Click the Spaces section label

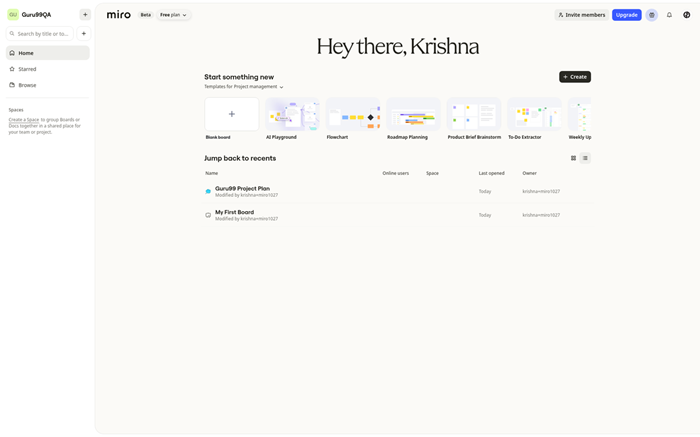pyautogui.click(x=16, y=110)
